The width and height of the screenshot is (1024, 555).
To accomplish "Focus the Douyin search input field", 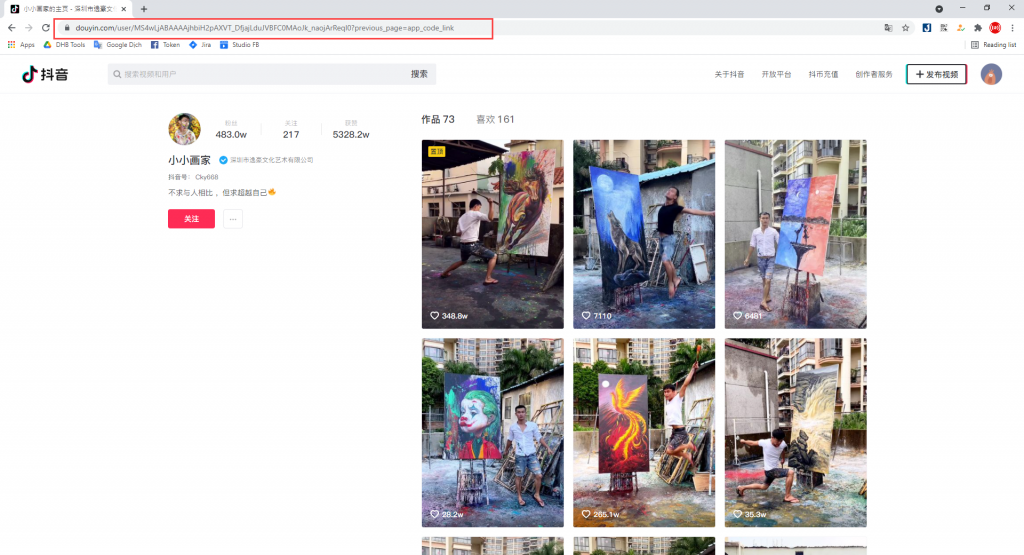I will pyautogui.click(x=261, y=74).
